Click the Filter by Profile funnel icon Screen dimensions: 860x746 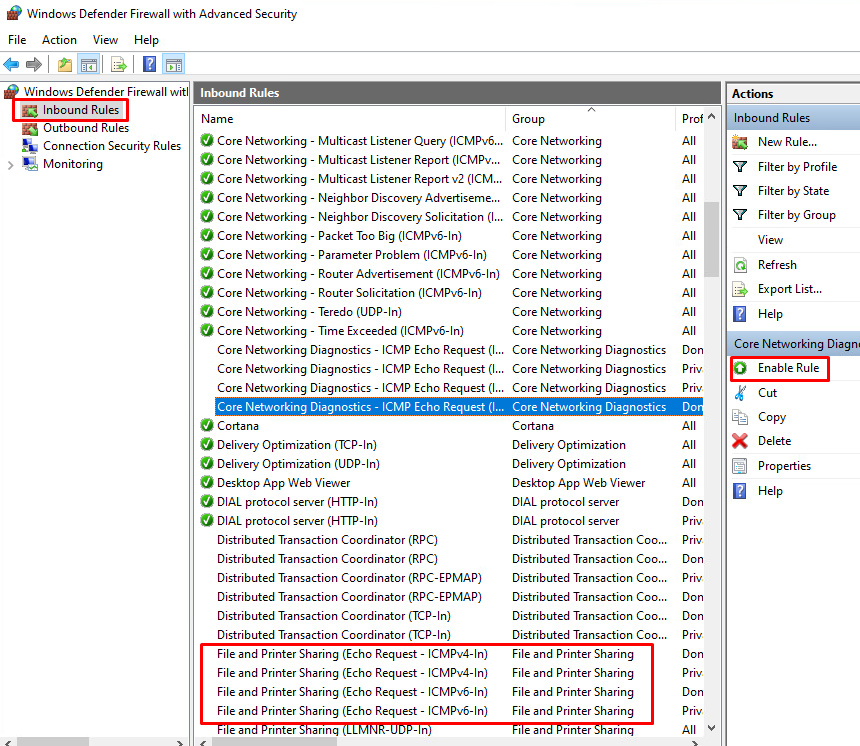[740, 167]
